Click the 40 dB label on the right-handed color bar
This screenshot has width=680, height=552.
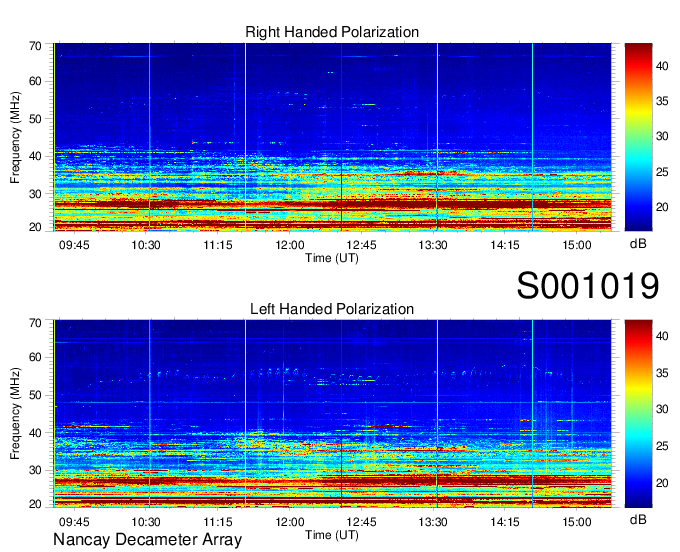coord(662,66)
